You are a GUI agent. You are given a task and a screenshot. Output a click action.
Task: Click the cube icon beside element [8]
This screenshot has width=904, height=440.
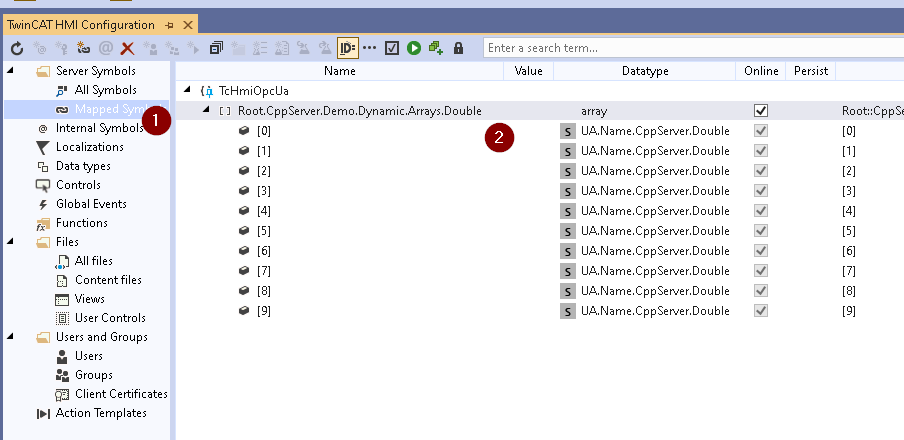[244, 291]
